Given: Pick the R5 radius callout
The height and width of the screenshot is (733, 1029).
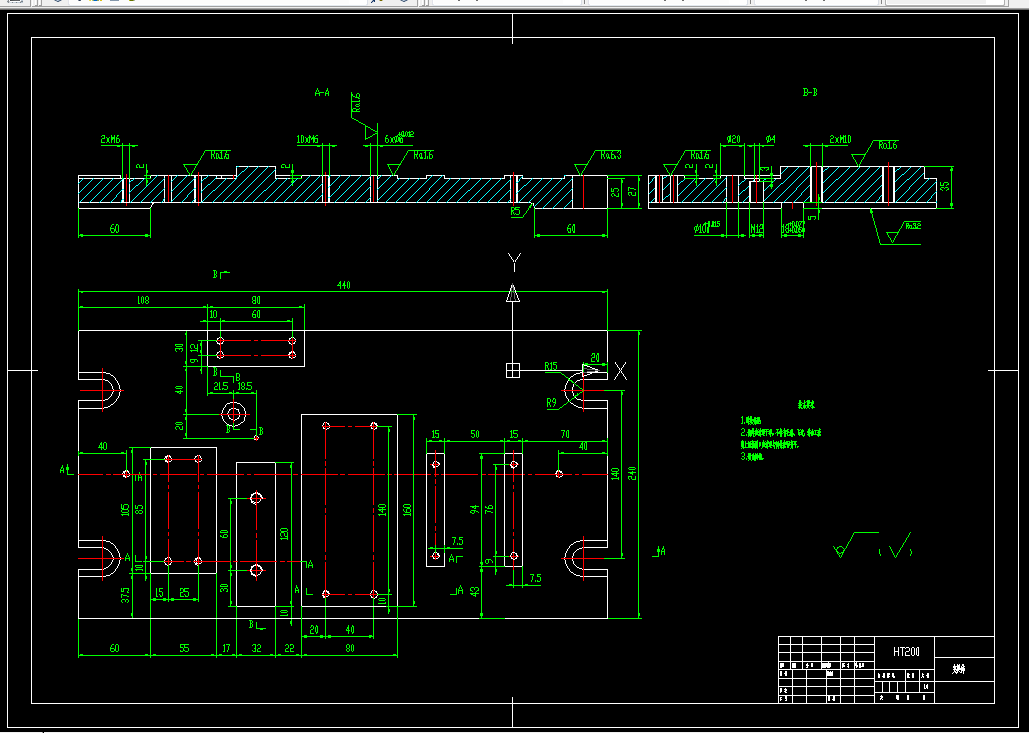Looking at the screenshot, I should coord(516,211).
